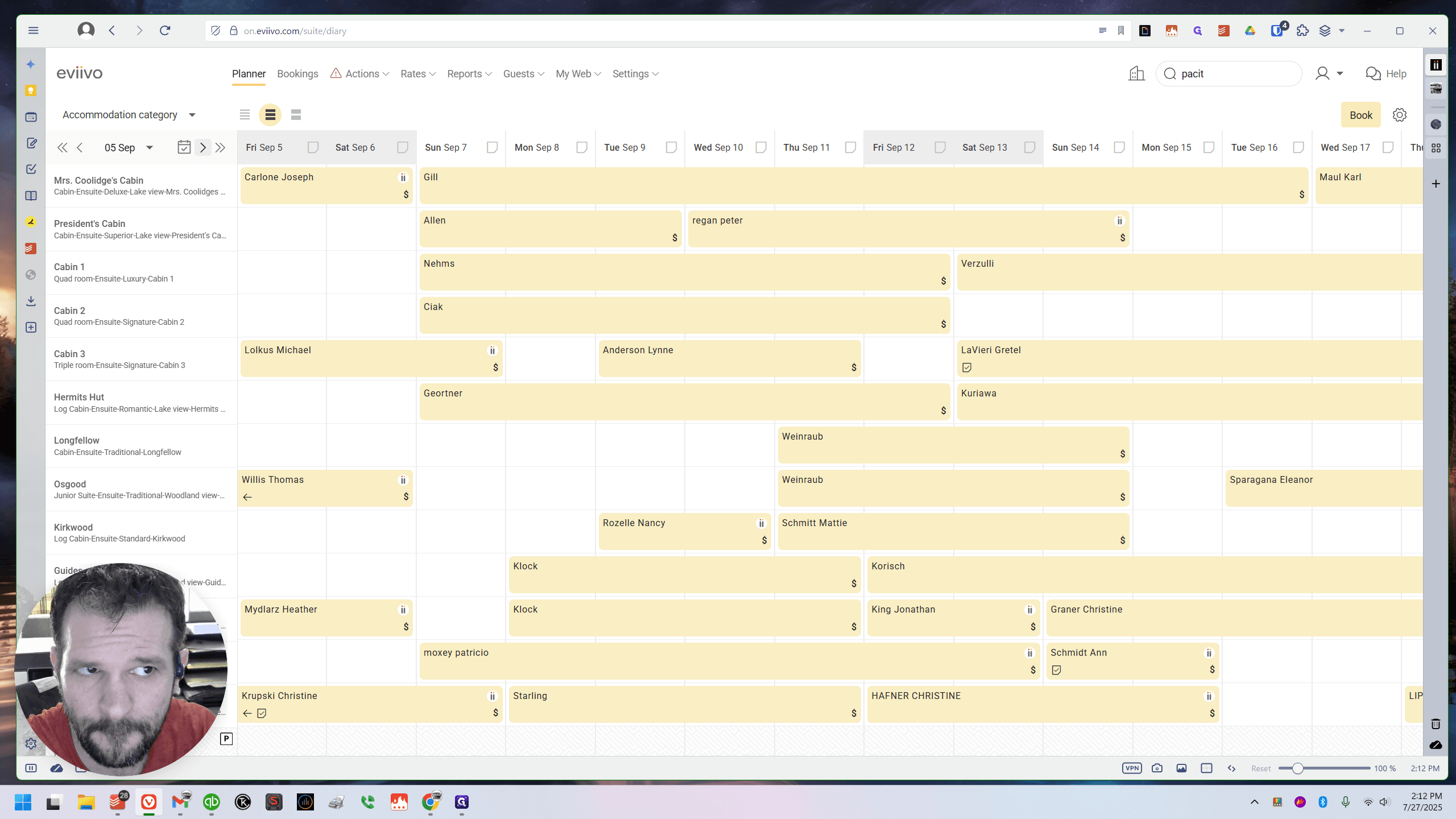The image size is (1456, 819).
Task: Click the check icon on LaVieri Gretel booking
Action: click(967, 367)
